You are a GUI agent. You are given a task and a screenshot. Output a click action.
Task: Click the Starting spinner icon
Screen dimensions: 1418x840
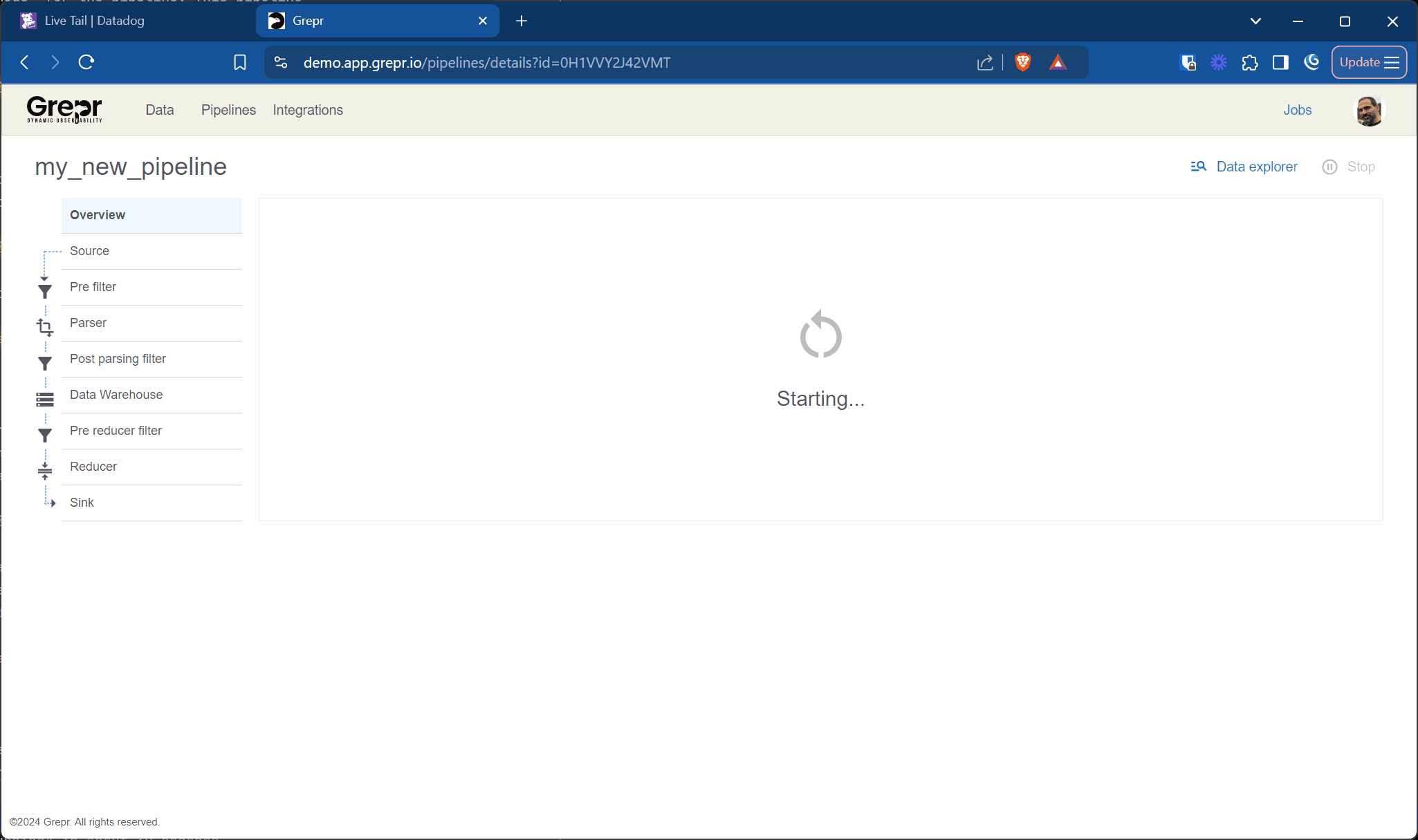click(x=820, y=335)
